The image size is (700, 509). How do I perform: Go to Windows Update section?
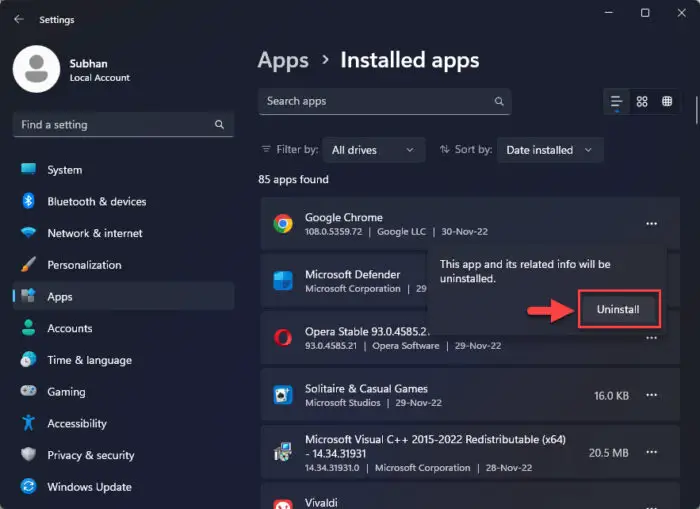[89, 487]
